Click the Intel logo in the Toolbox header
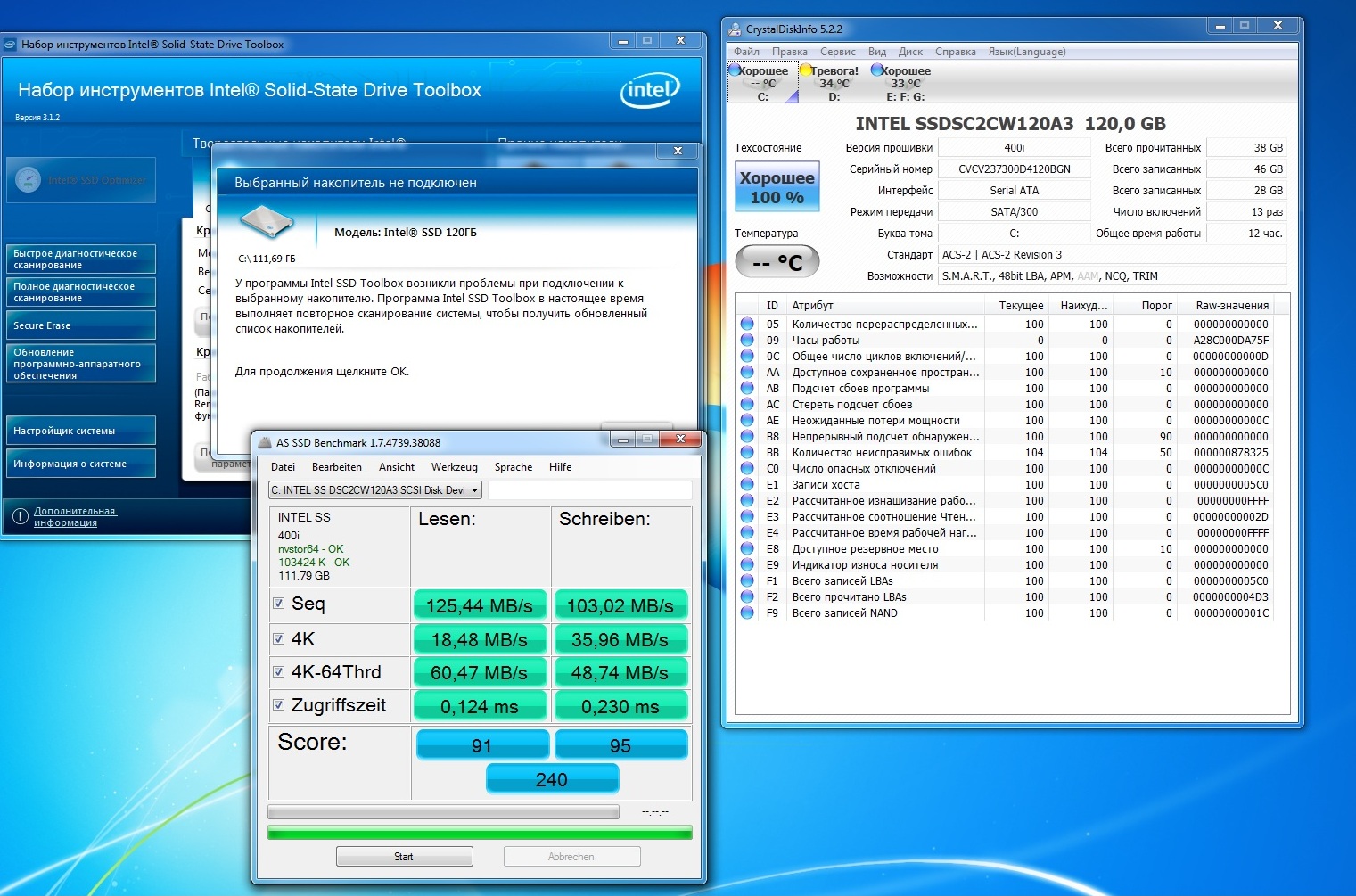 click(649, 90)
